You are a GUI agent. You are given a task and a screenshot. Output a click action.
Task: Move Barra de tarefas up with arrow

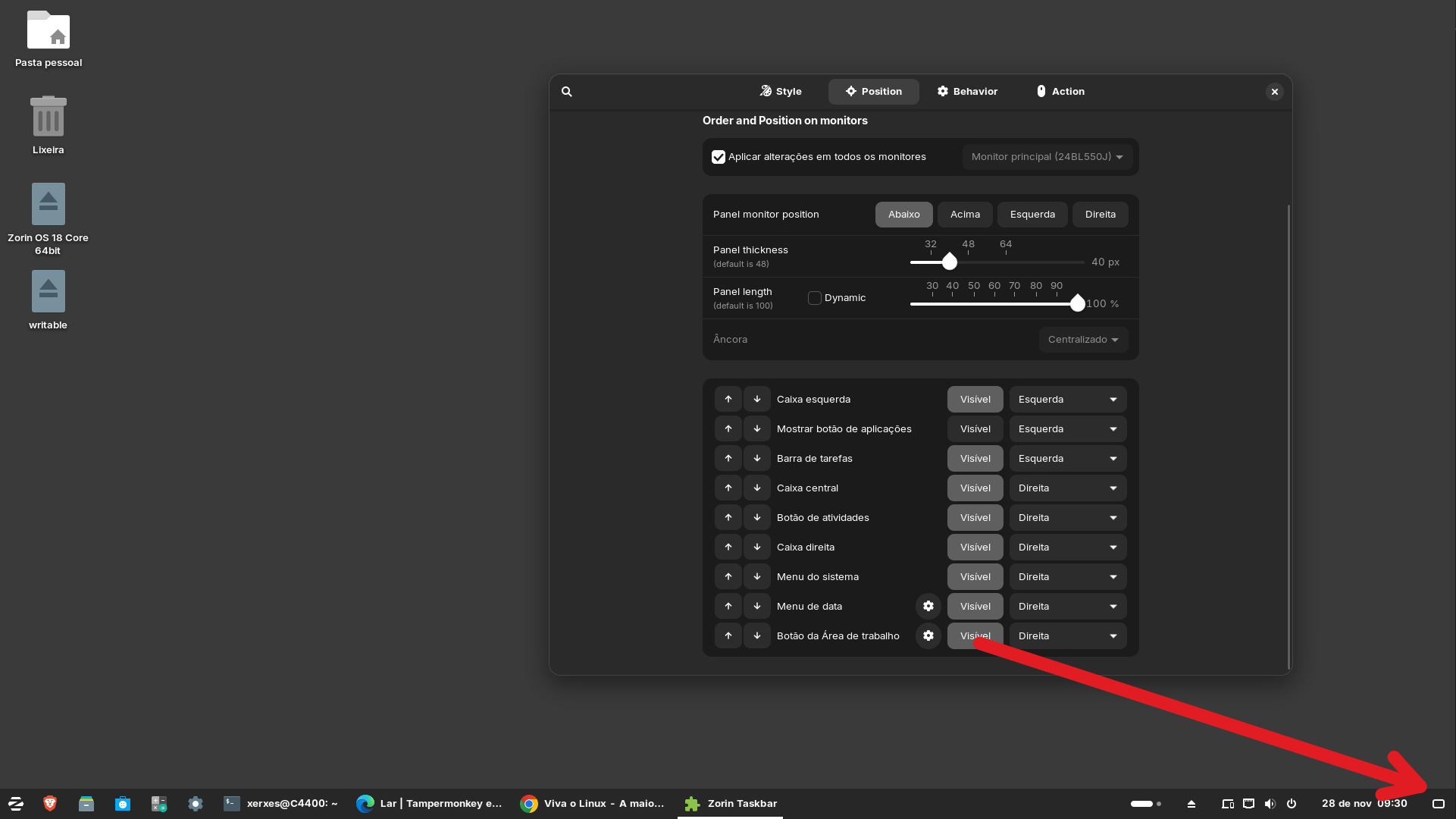[728, 459]
